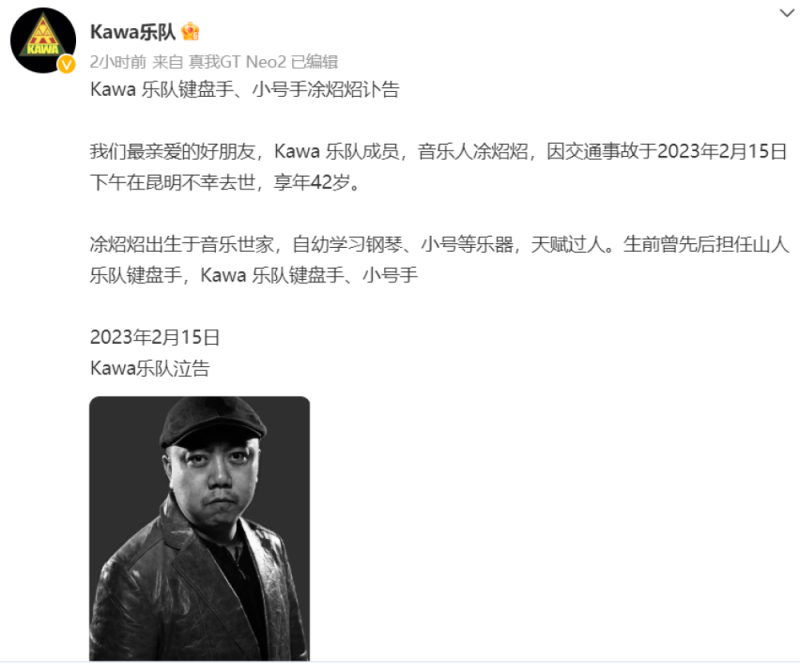Click the line mentioning 因交通事故

click(438, 152)
